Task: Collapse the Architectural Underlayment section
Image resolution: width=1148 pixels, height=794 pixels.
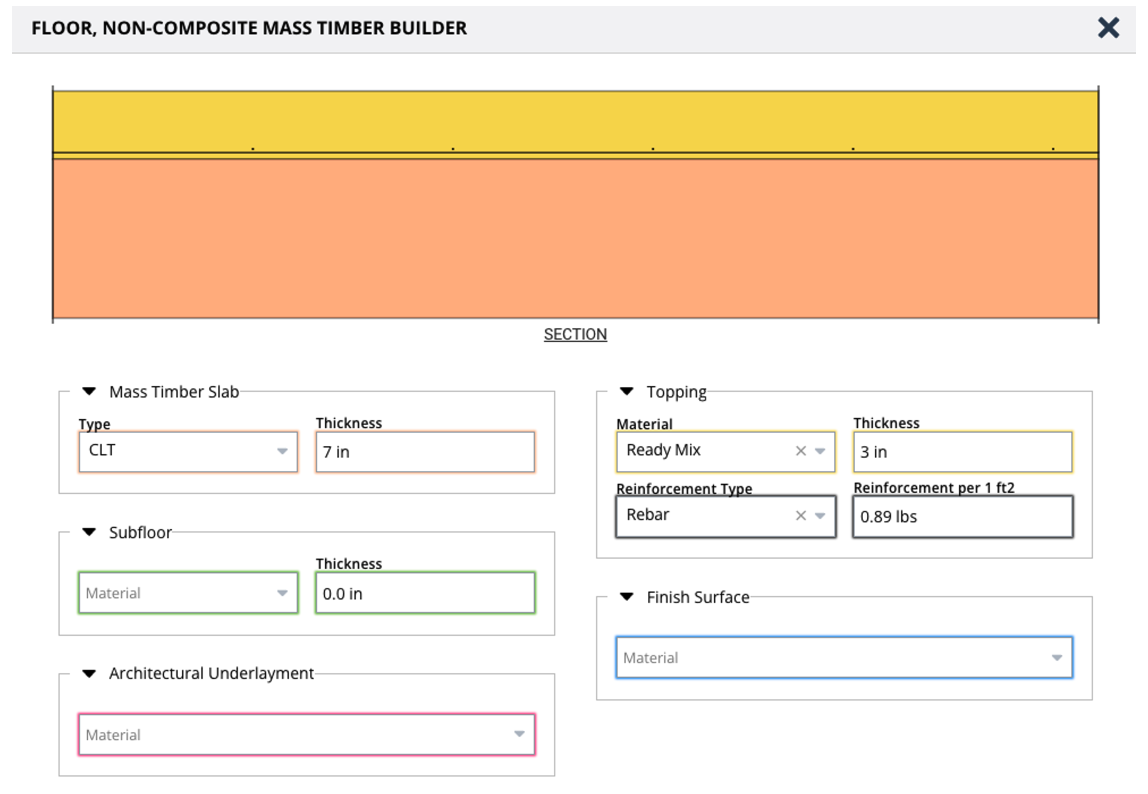Action: pyautogui.click(x=89, y=674)
